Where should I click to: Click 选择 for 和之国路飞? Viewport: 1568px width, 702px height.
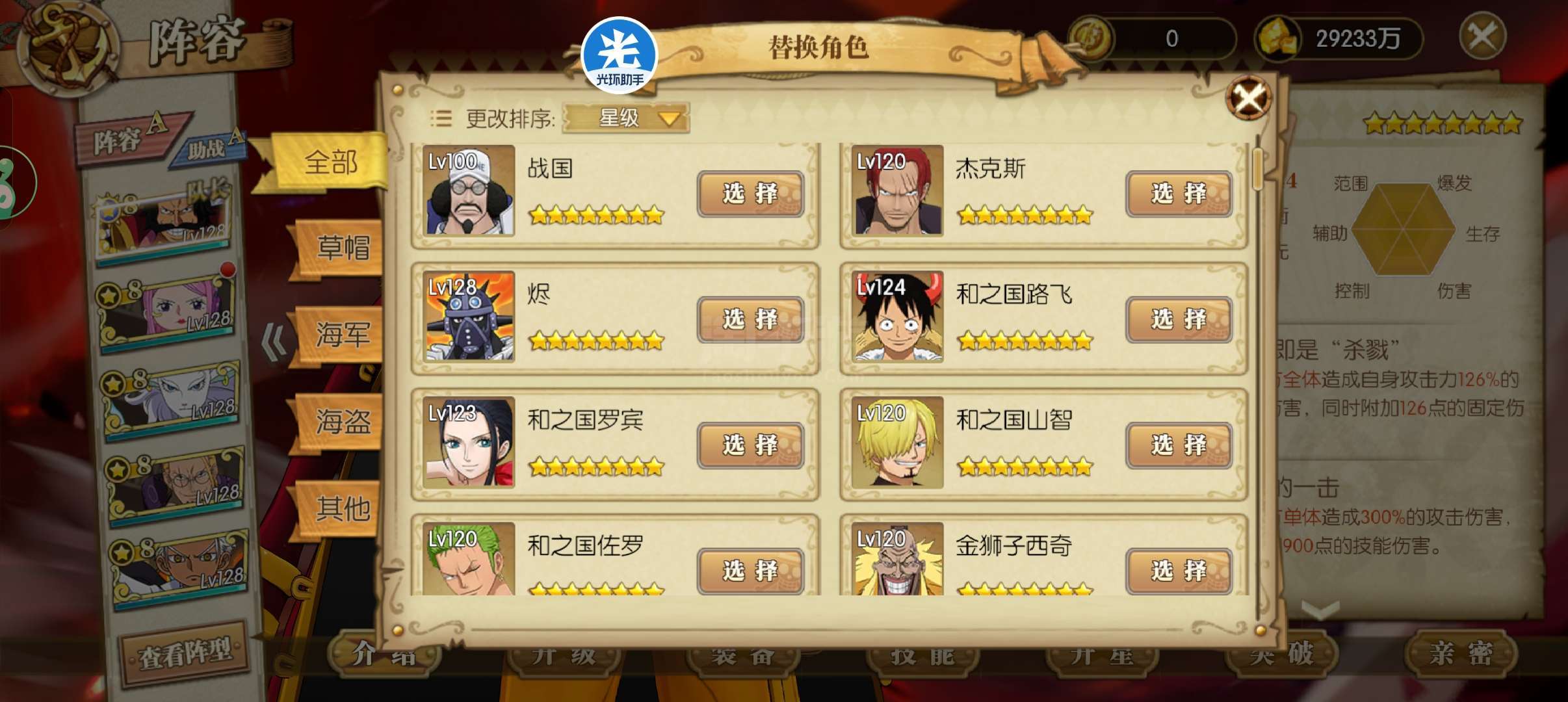tap(1179, 319)
